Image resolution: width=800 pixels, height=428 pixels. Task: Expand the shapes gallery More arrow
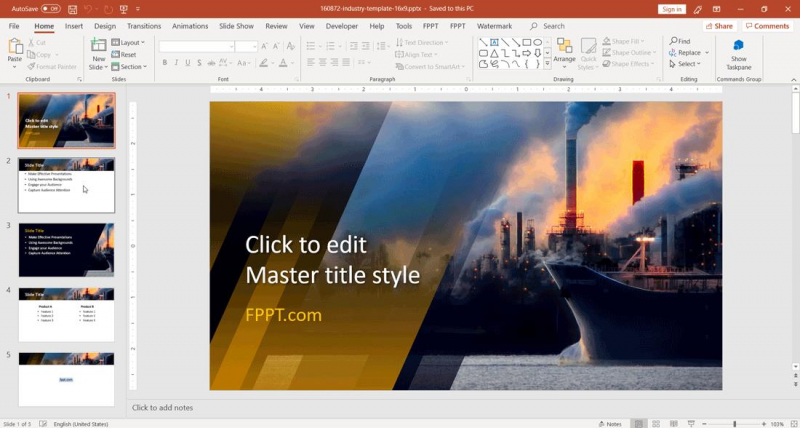[x=547, y=64]
